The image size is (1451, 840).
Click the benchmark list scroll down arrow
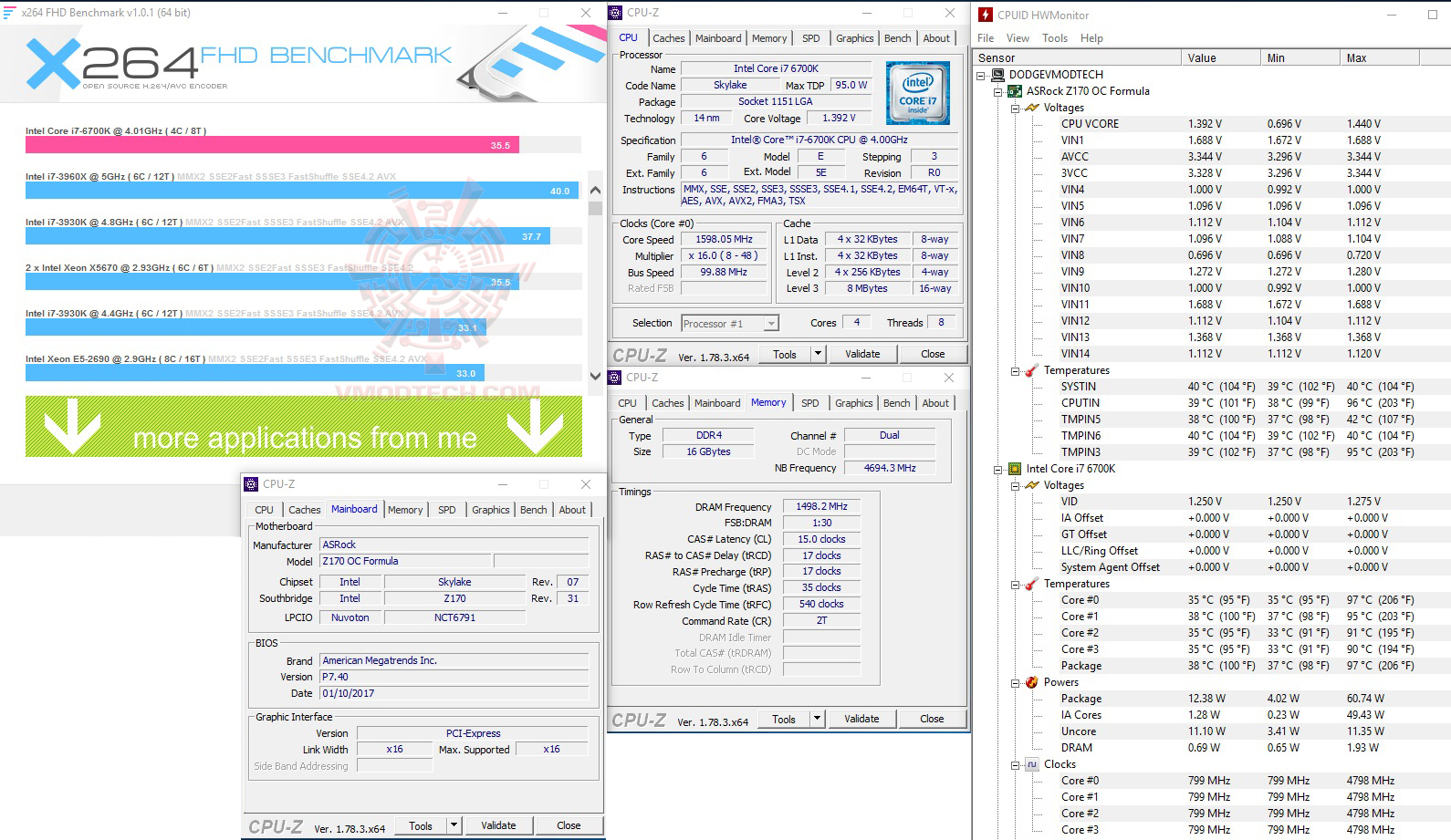(x=595, y=376)
